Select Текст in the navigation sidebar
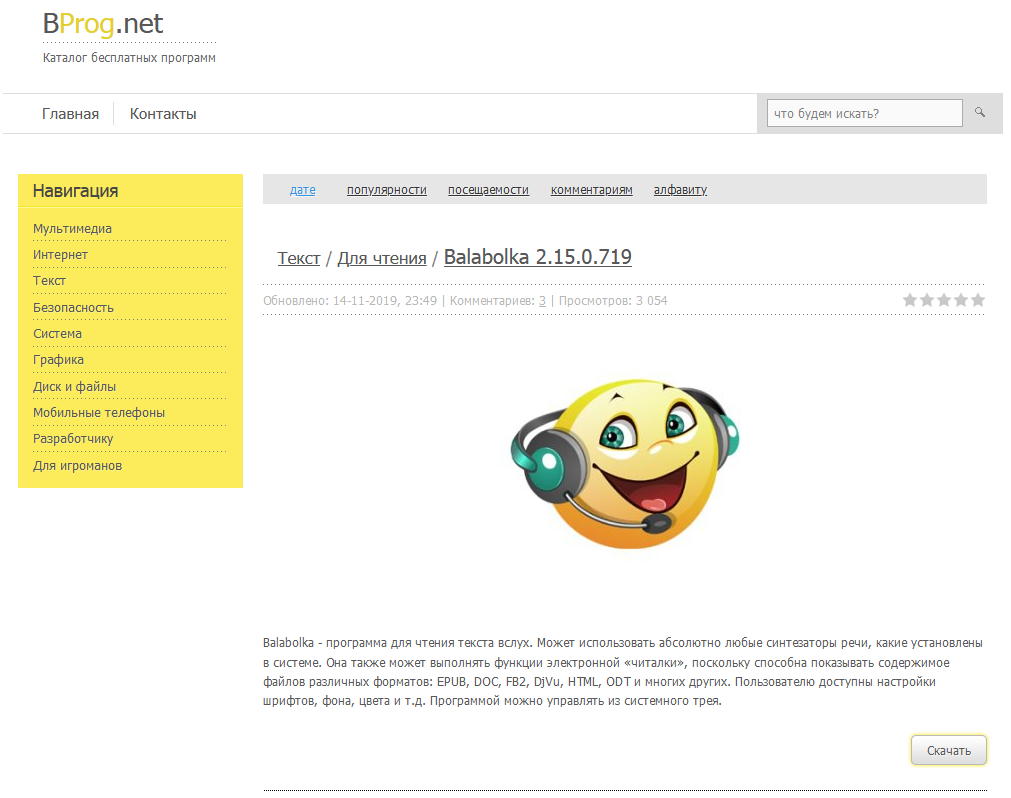The height and width of the screenshot is (798, 1011). click(50, 281)
